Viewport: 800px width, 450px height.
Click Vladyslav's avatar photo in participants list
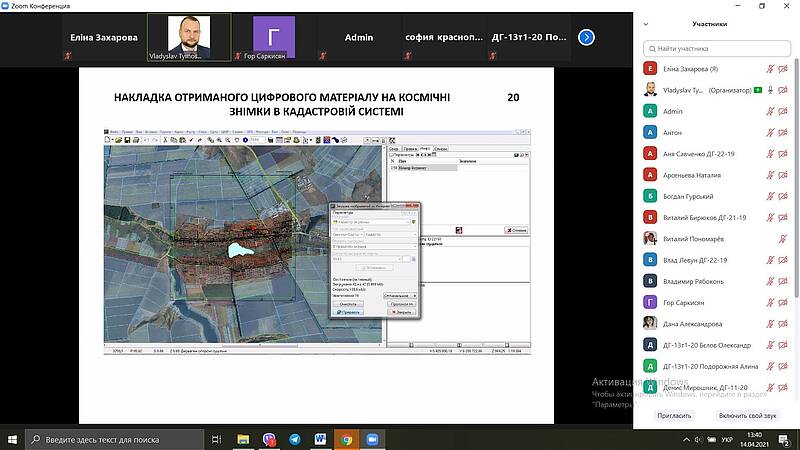[x=650, y=90]
